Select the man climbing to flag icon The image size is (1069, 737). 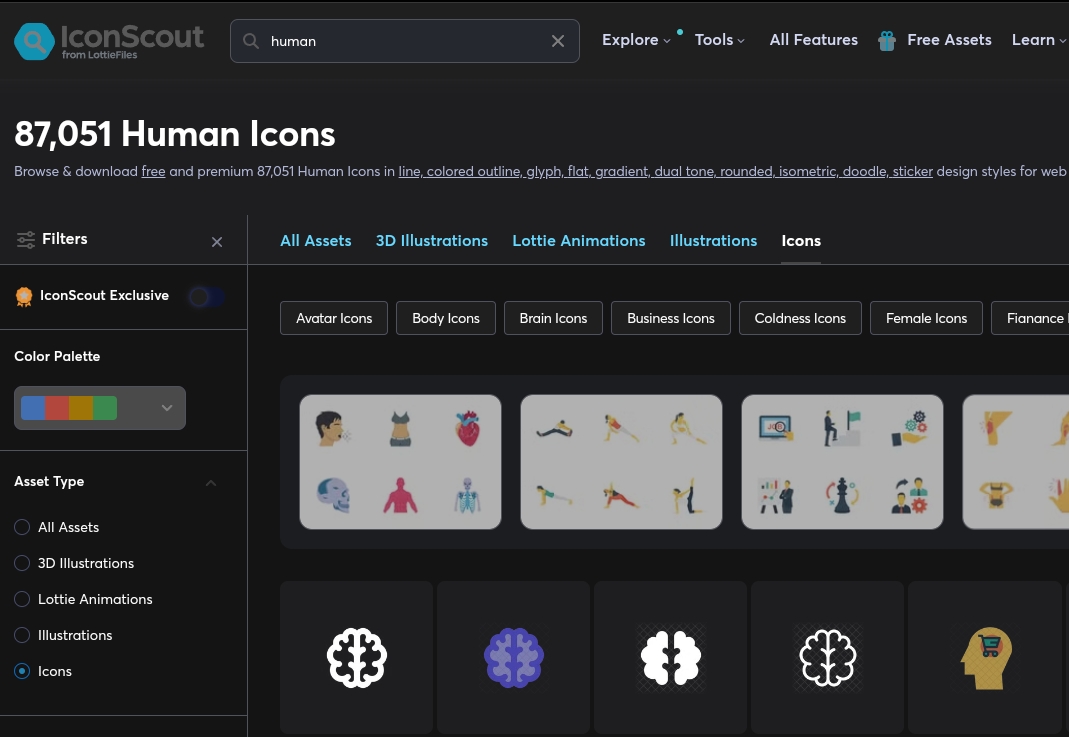tap(842, 428)
